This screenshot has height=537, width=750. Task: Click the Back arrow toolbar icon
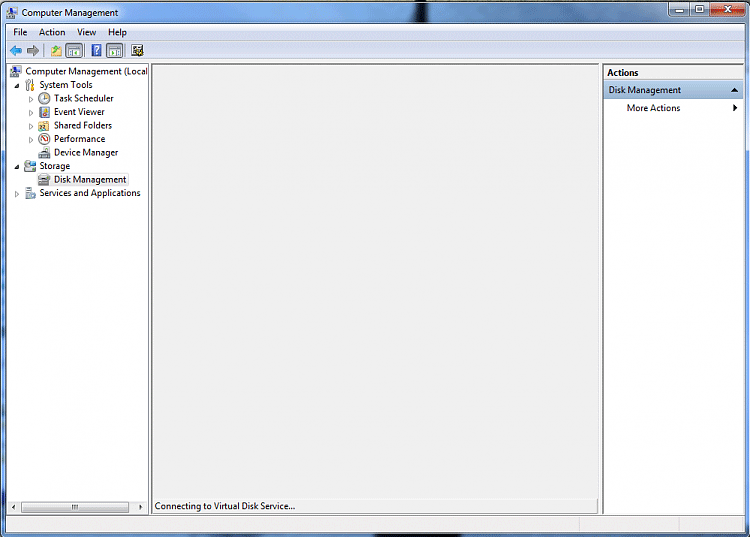16,50
